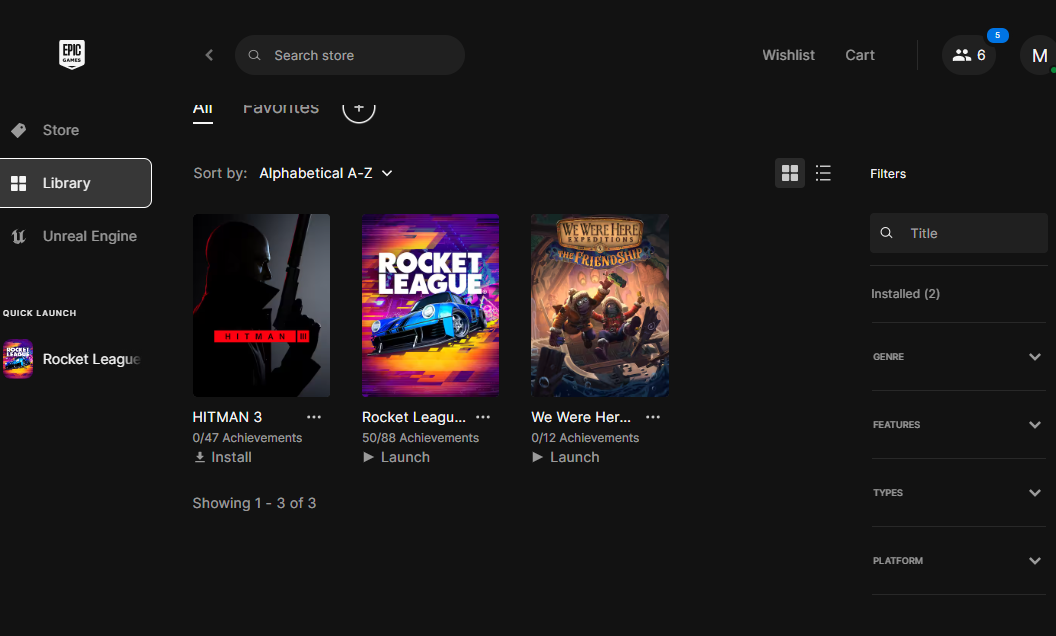Select Library in the sidebar

(75, 183)
